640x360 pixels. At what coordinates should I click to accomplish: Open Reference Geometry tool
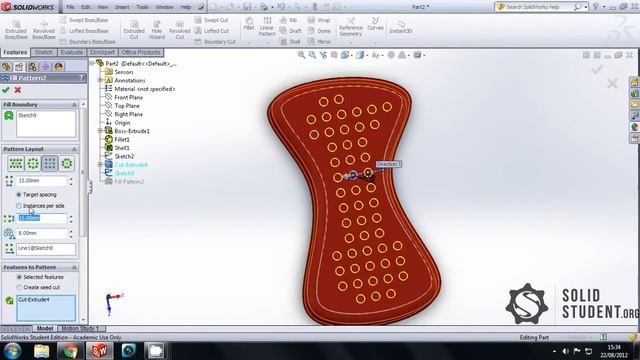tap(351, 27)
